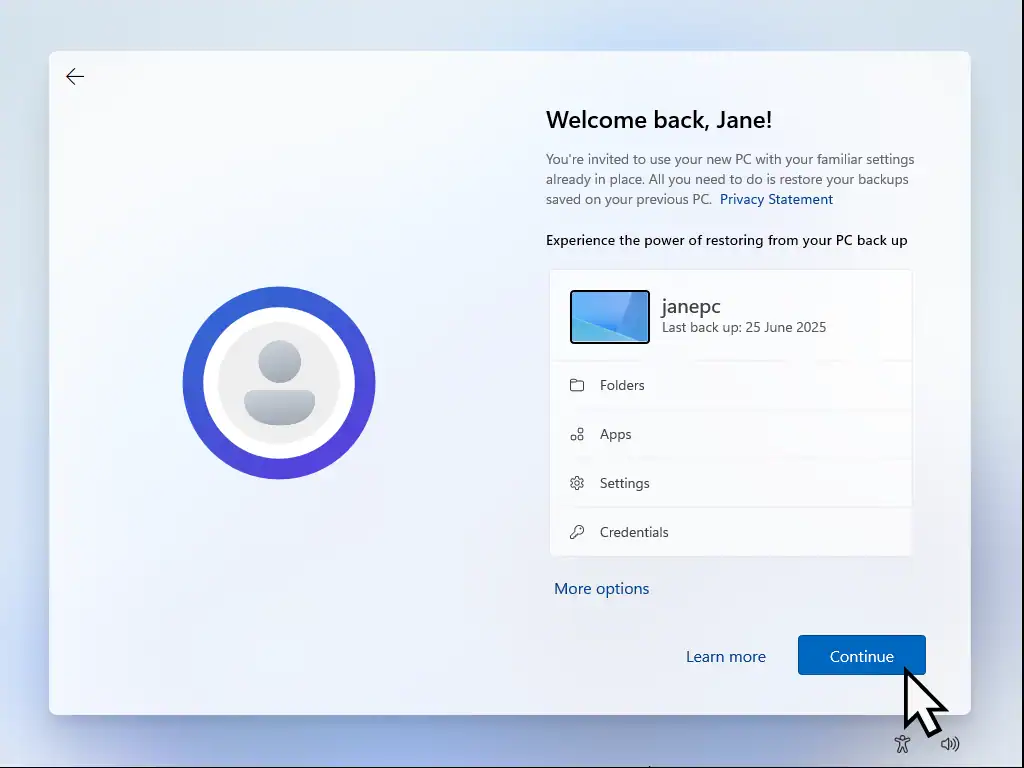Expand the Folders row
The width and height of the screenshot is (1024, 768).
[730, 385]
